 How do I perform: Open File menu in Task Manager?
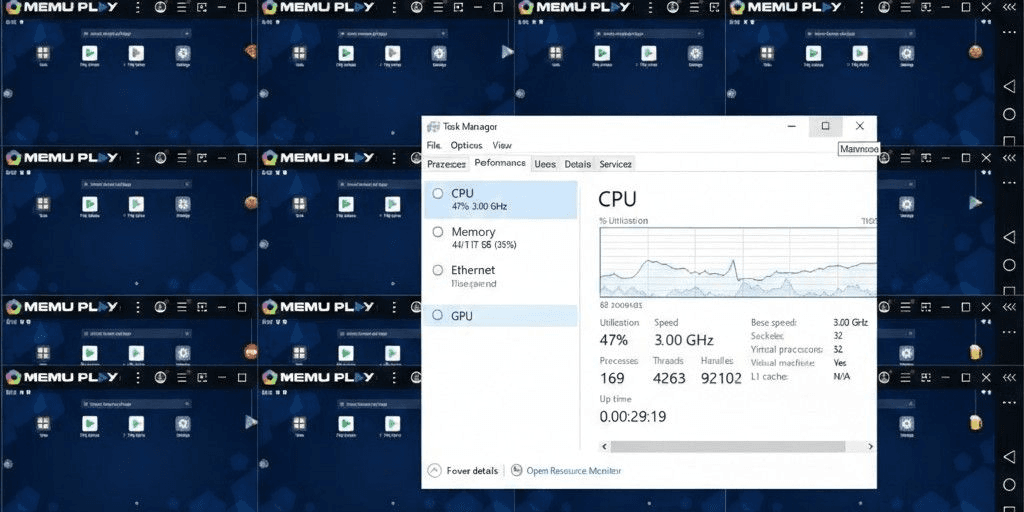coord(434,145)
